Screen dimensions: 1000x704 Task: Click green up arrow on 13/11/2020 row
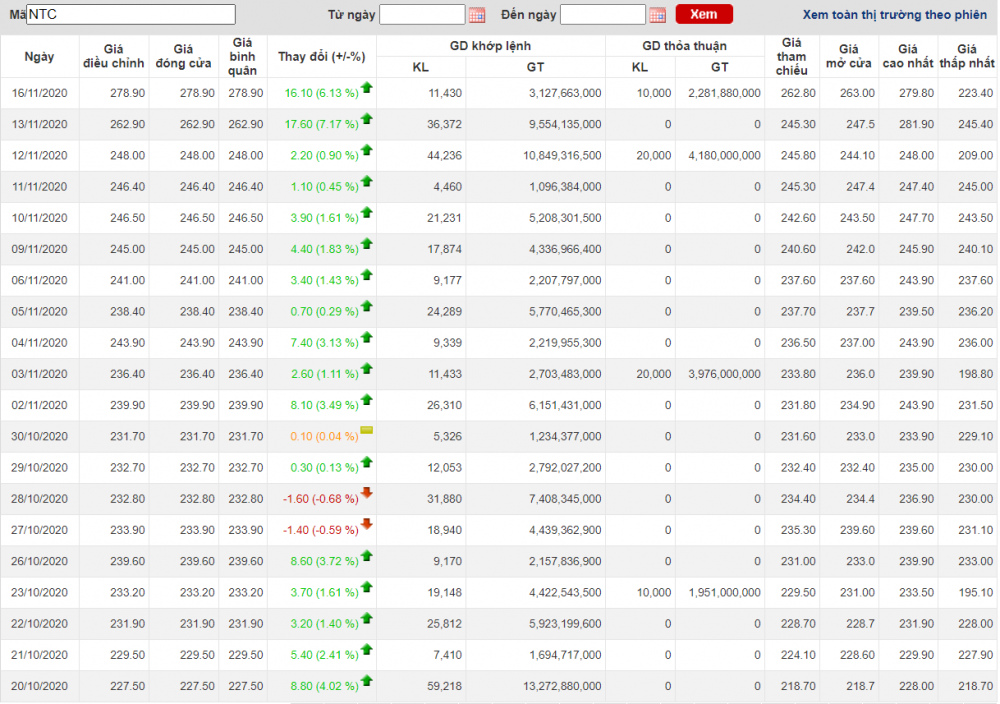click(x=367, y=119)
